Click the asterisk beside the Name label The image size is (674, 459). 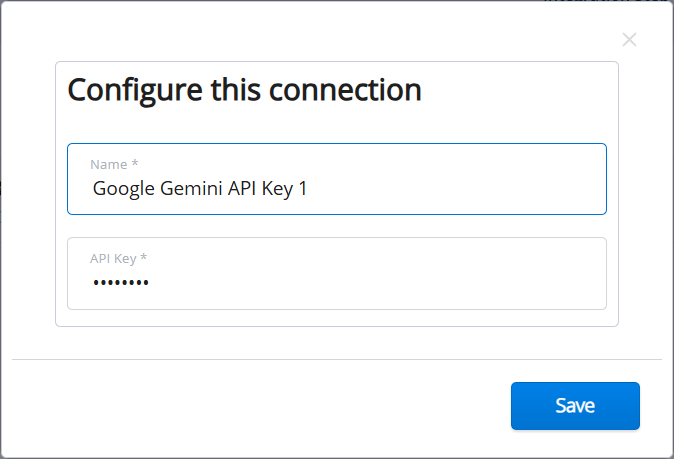click(135, 163)
